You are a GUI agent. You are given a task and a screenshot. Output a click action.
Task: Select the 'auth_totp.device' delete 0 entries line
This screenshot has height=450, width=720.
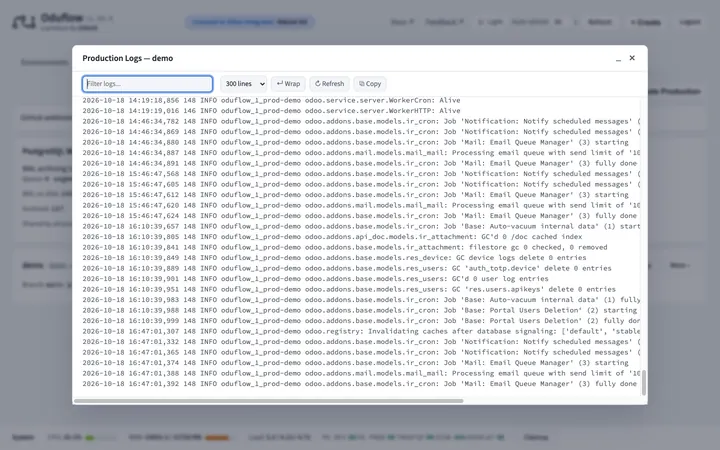pyautogui.click(x=347, y=268)
